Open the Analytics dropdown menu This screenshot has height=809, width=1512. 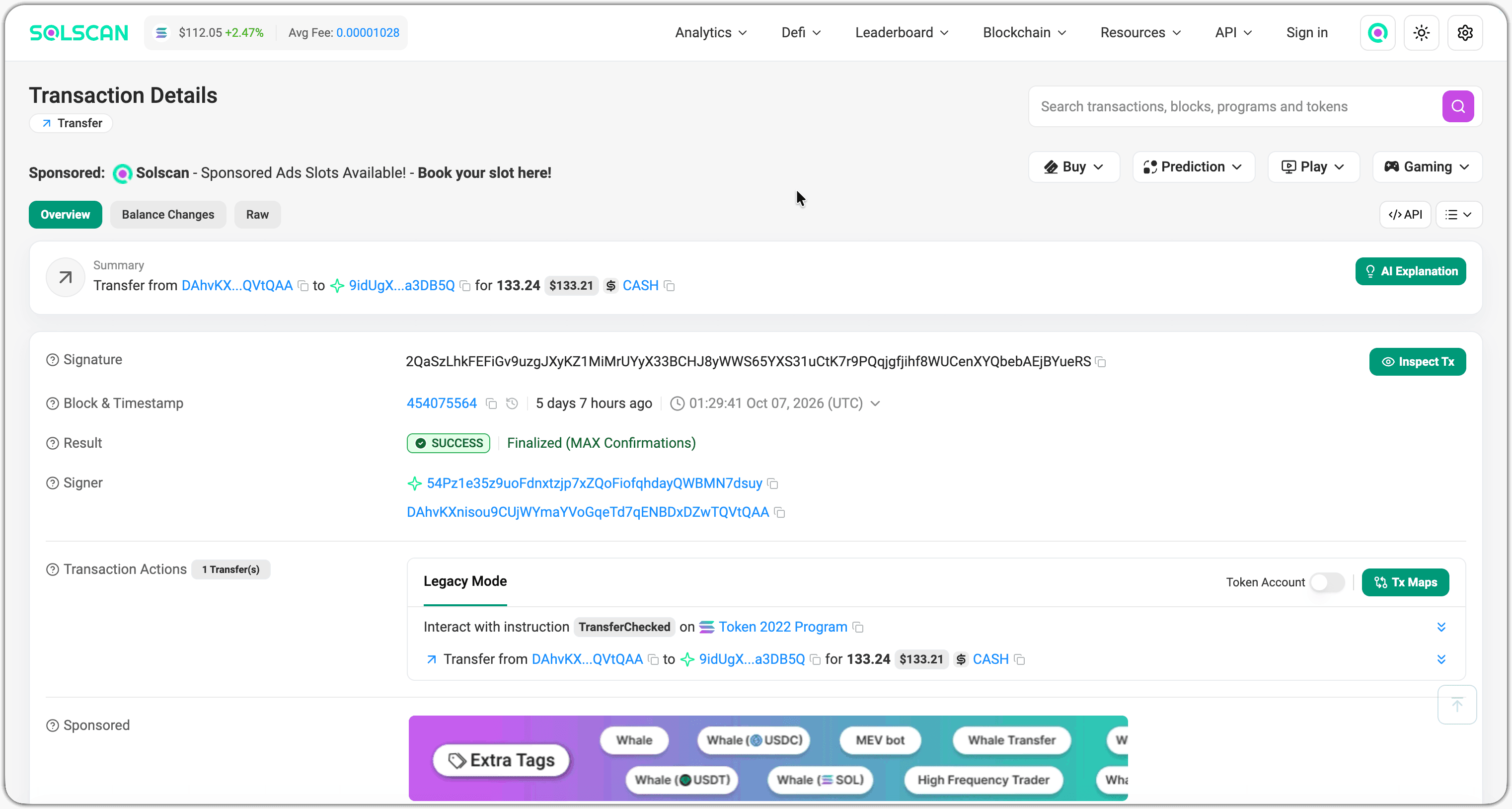(711, 33)
